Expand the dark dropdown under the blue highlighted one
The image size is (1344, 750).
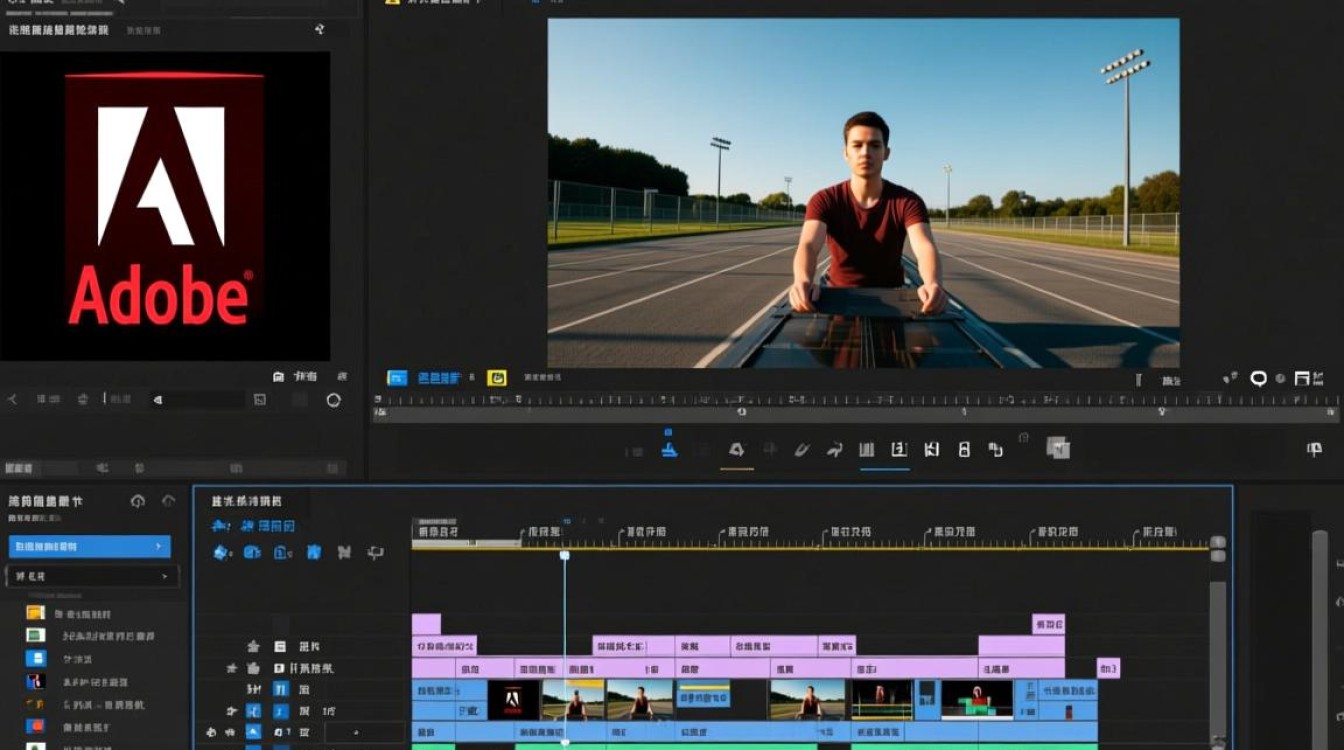click(92, 577)
